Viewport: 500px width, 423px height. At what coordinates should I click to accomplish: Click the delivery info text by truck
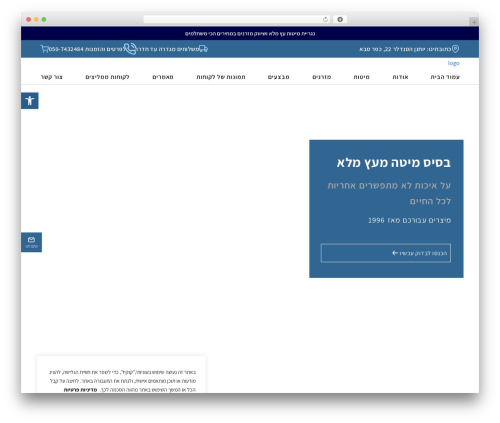pyautogui.click(x=168, y=49)
